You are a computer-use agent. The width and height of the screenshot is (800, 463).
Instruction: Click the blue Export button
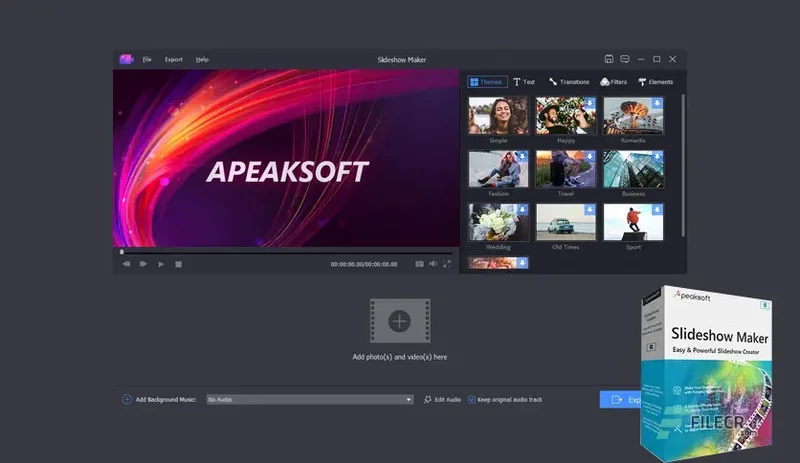click(x=620, y=400)
